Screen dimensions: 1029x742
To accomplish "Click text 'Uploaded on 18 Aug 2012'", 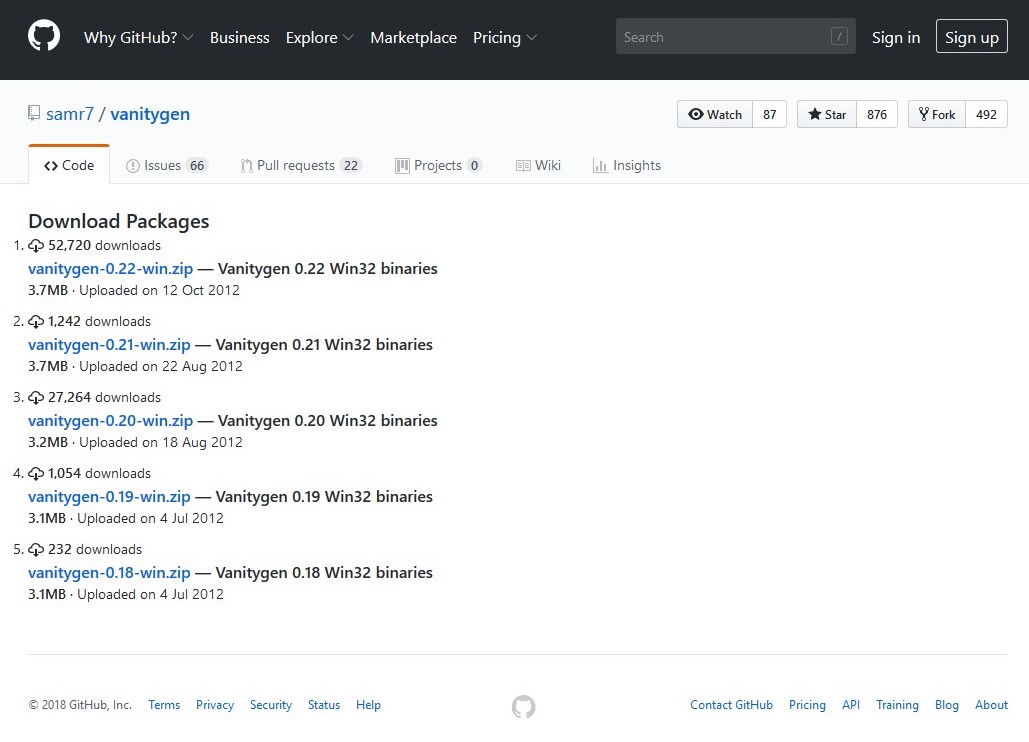I will tap(161, 442).
